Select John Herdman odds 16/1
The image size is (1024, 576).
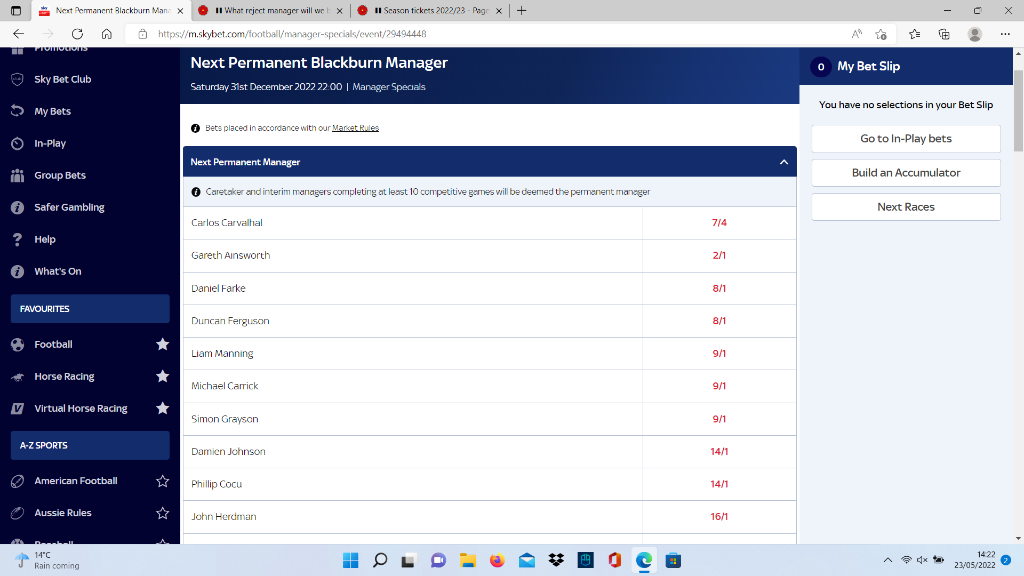click(719, 517)
